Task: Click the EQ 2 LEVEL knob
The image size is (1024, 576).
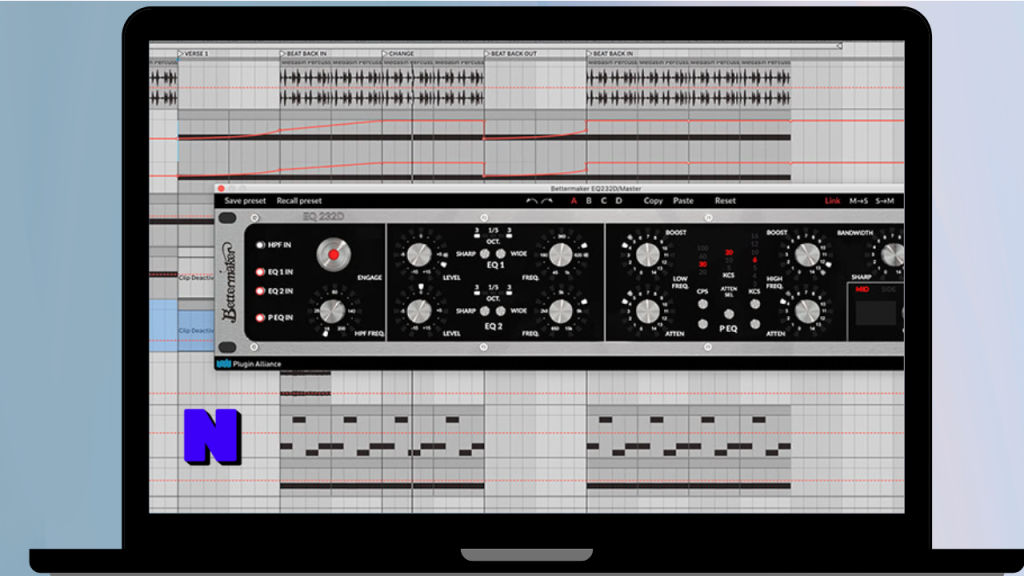Action: (419, 312)
